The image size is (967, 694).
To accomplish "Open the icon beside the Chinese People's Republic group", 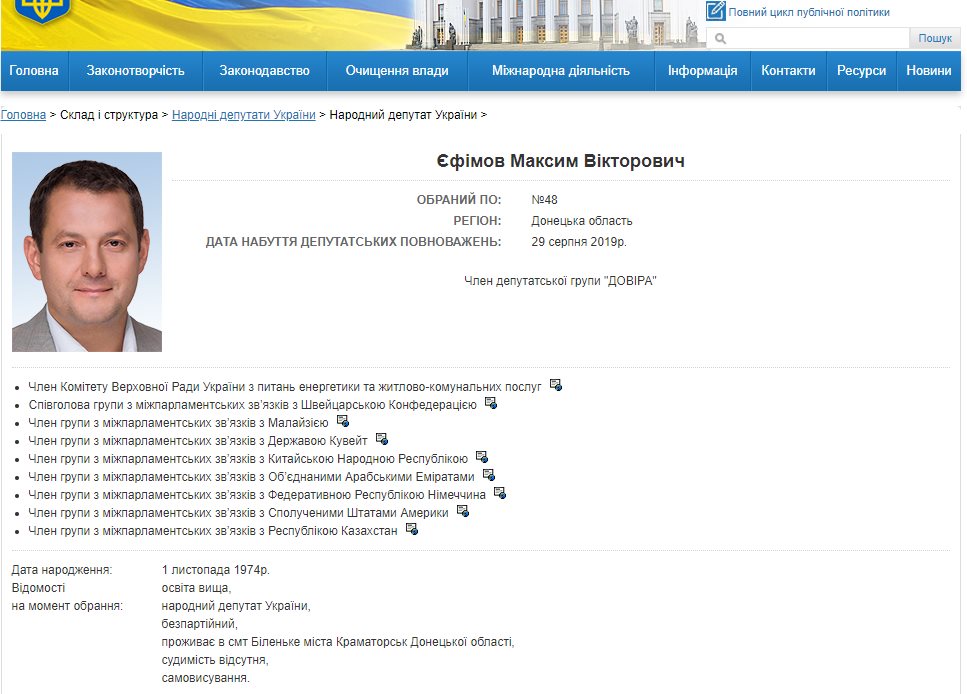I will click(x=482, y=457).
